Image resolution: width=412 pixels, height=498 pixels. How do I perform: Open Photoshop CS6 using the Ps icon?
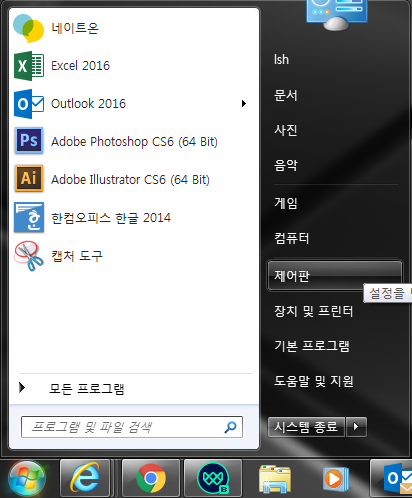29,140
